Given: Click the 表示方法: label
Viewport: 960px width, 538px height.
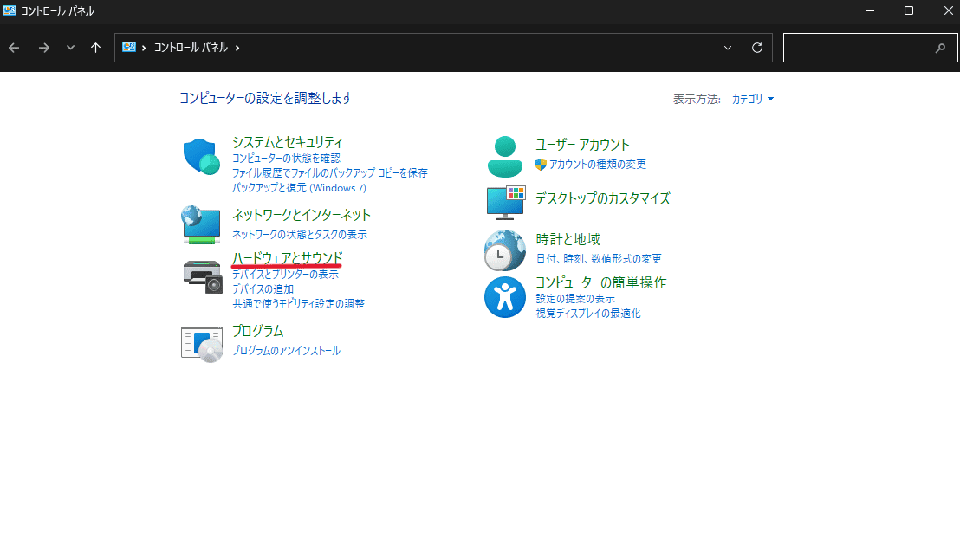Looking at the screenshot, I should 697,99.
